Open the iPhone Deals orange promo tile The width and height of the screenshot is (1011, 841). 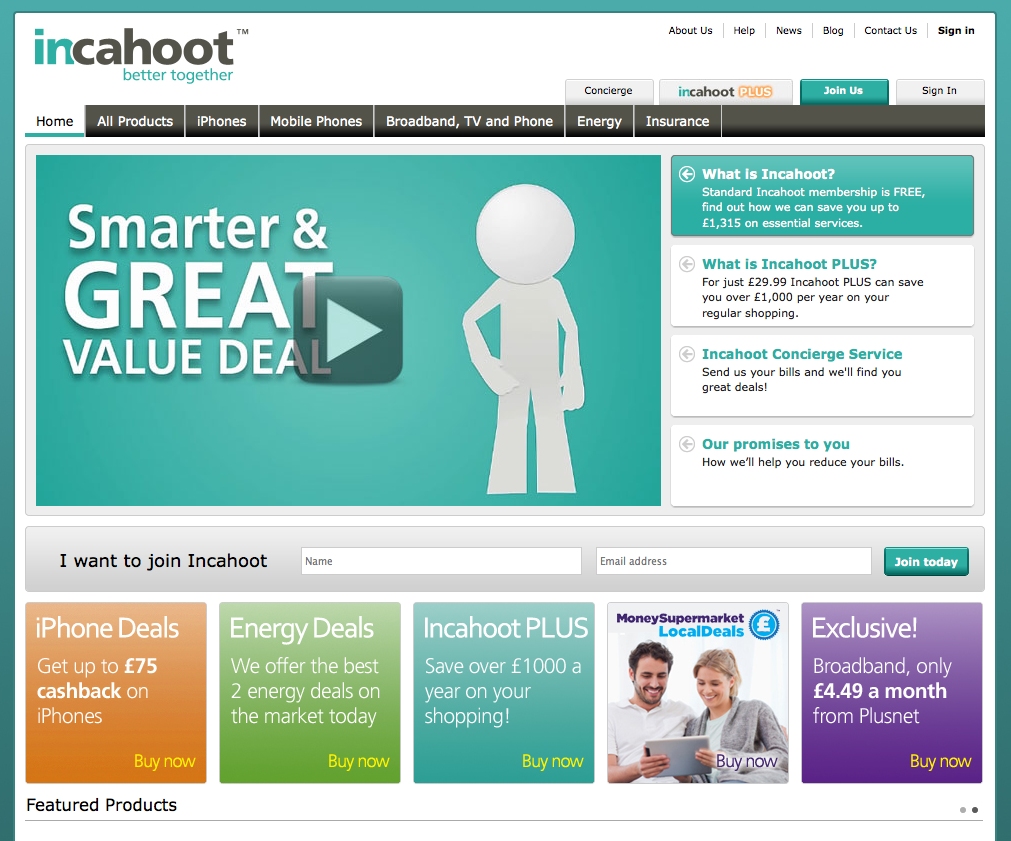click(x=116, y=690)
